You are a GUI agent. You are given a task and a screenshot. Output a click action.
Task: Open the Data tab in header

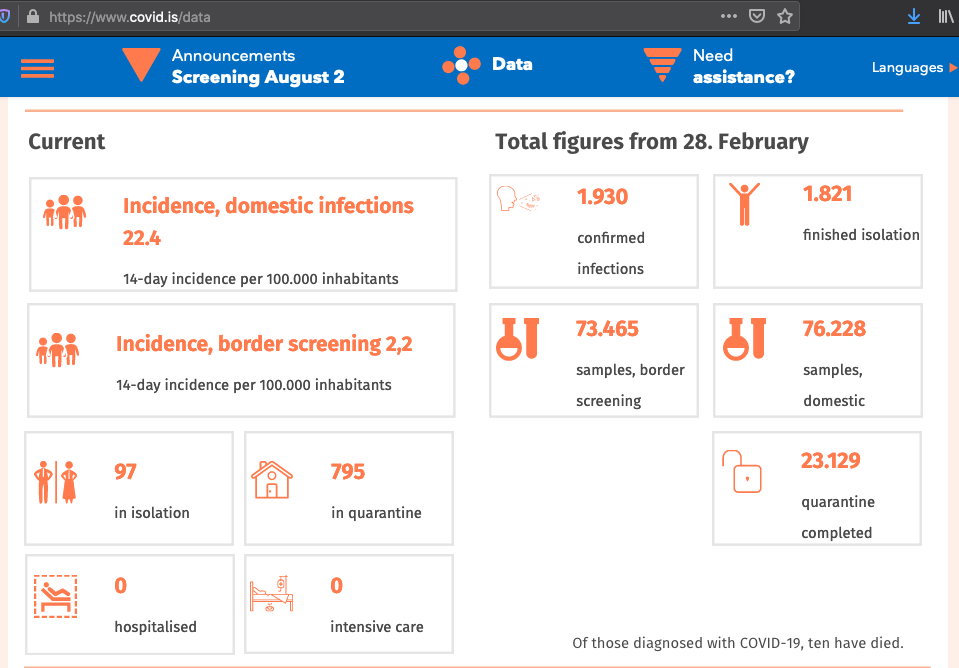coord(512,64)
